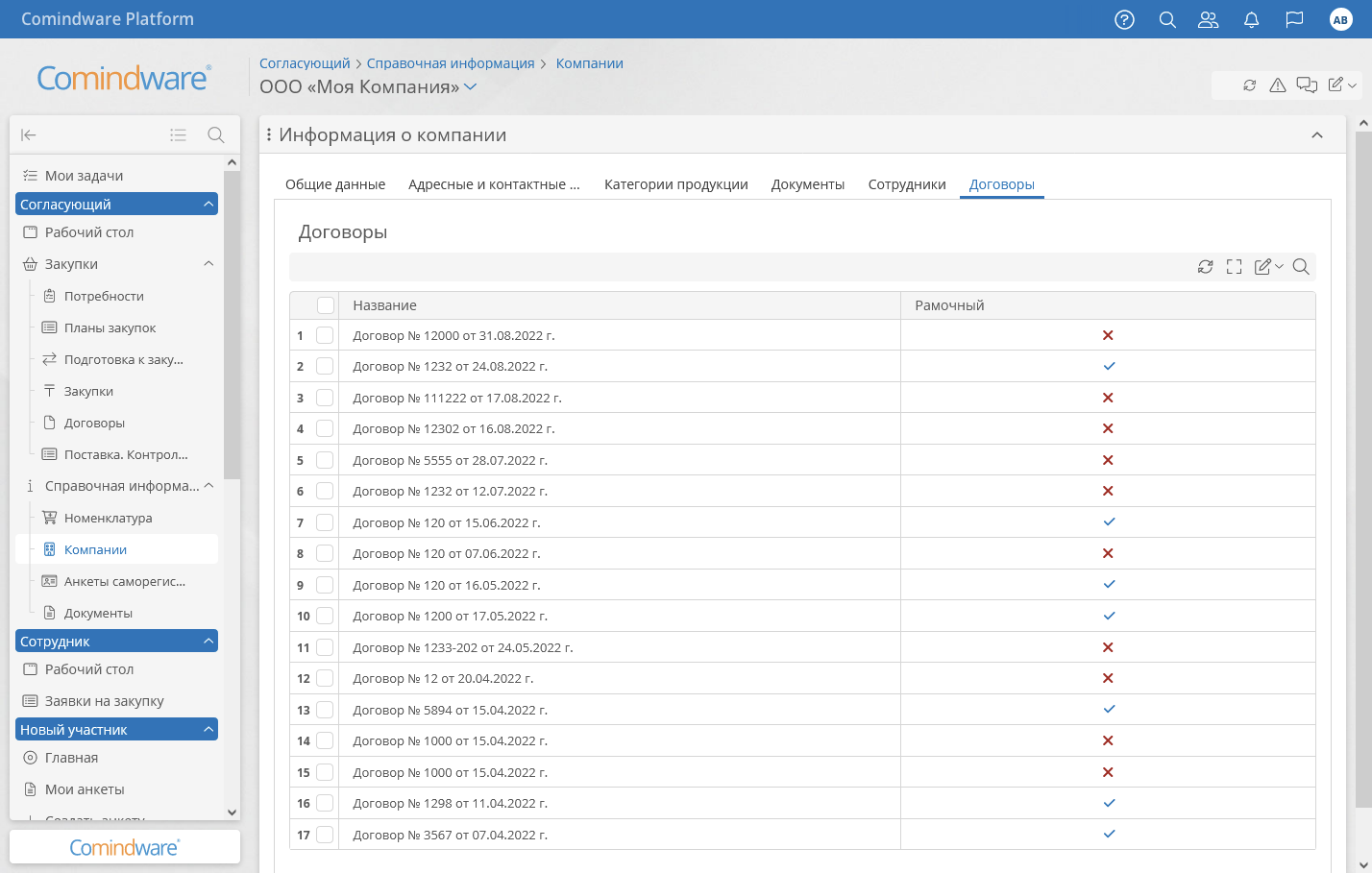
Task: Follow Справочная информация breadcrumb link
Action: coord(451,63)
